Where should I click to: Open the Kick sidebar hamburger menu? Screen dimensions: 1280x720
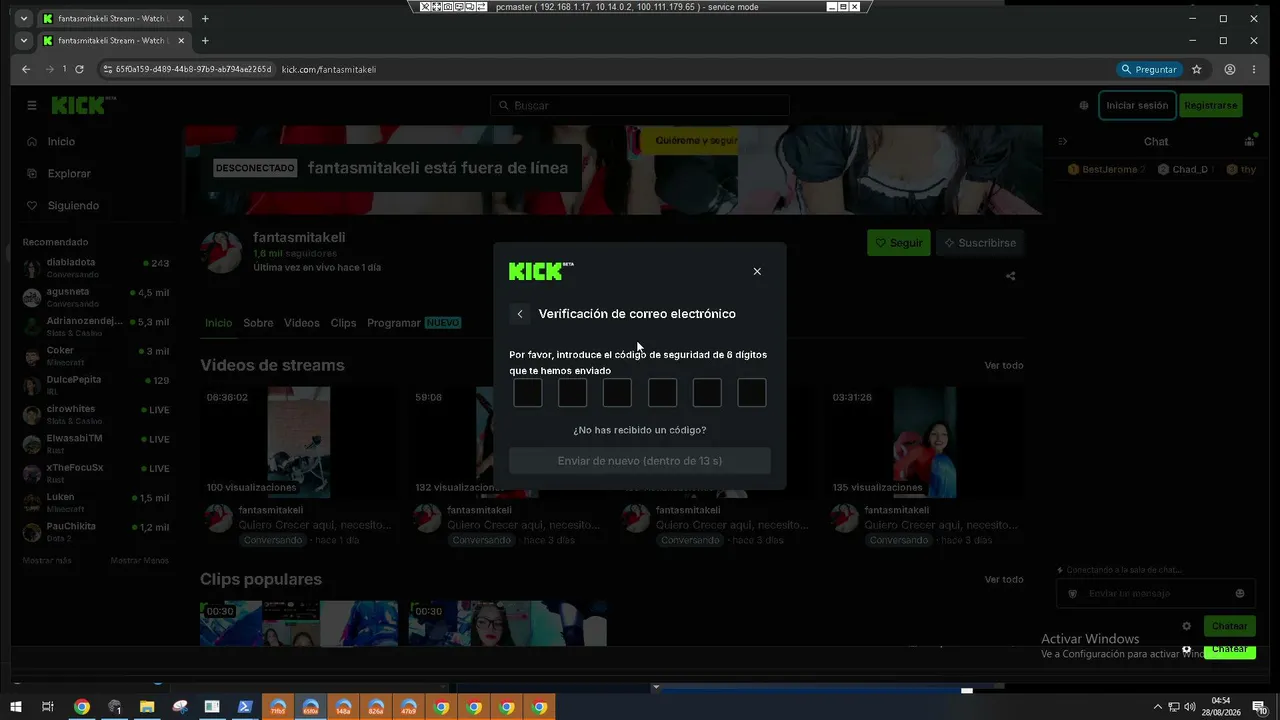pyautogui.click(x=32, y=105)
